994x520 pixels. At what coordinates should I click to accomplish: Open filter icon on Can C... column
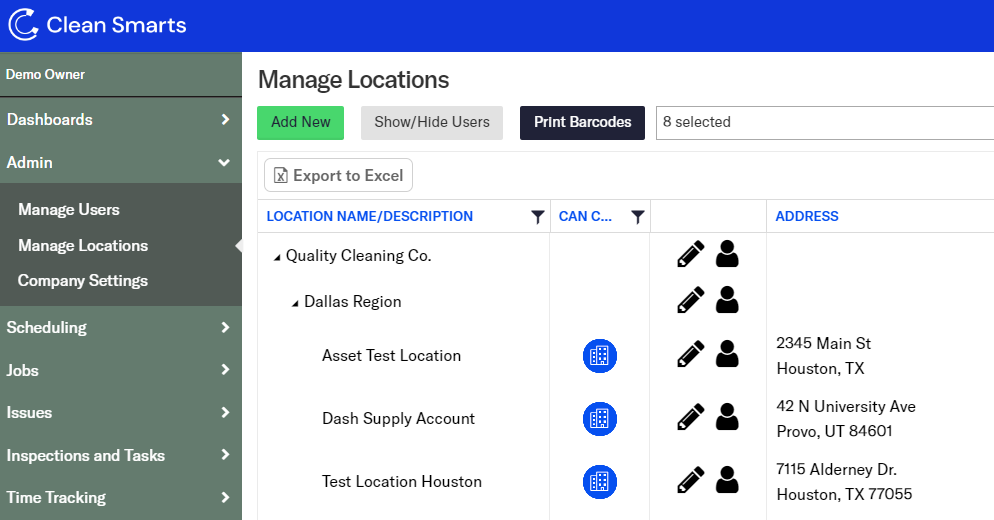(637, 217)
